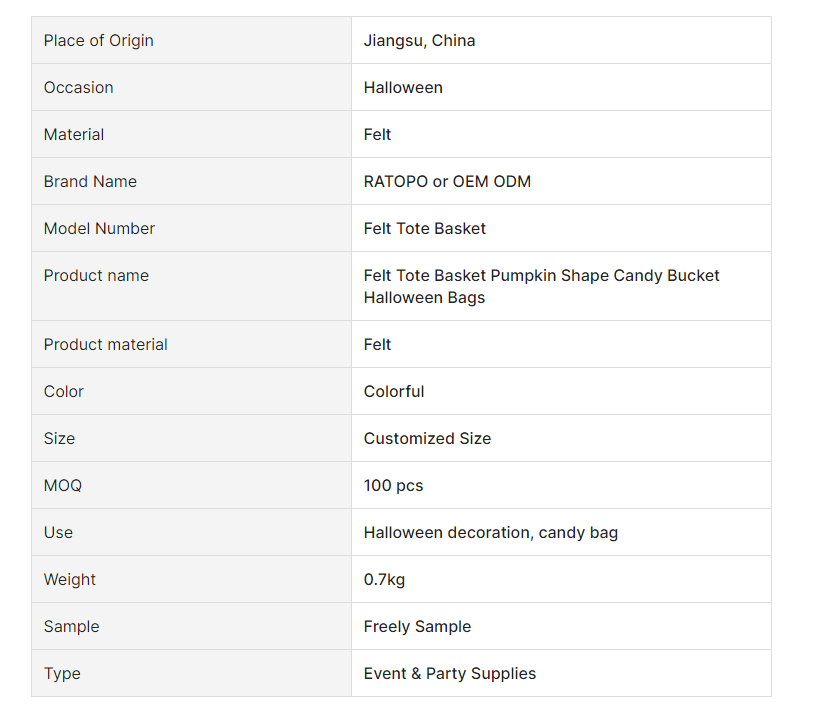
Task: Click the Model Number label
Action: pyautogui.click(x=99, y=229)
